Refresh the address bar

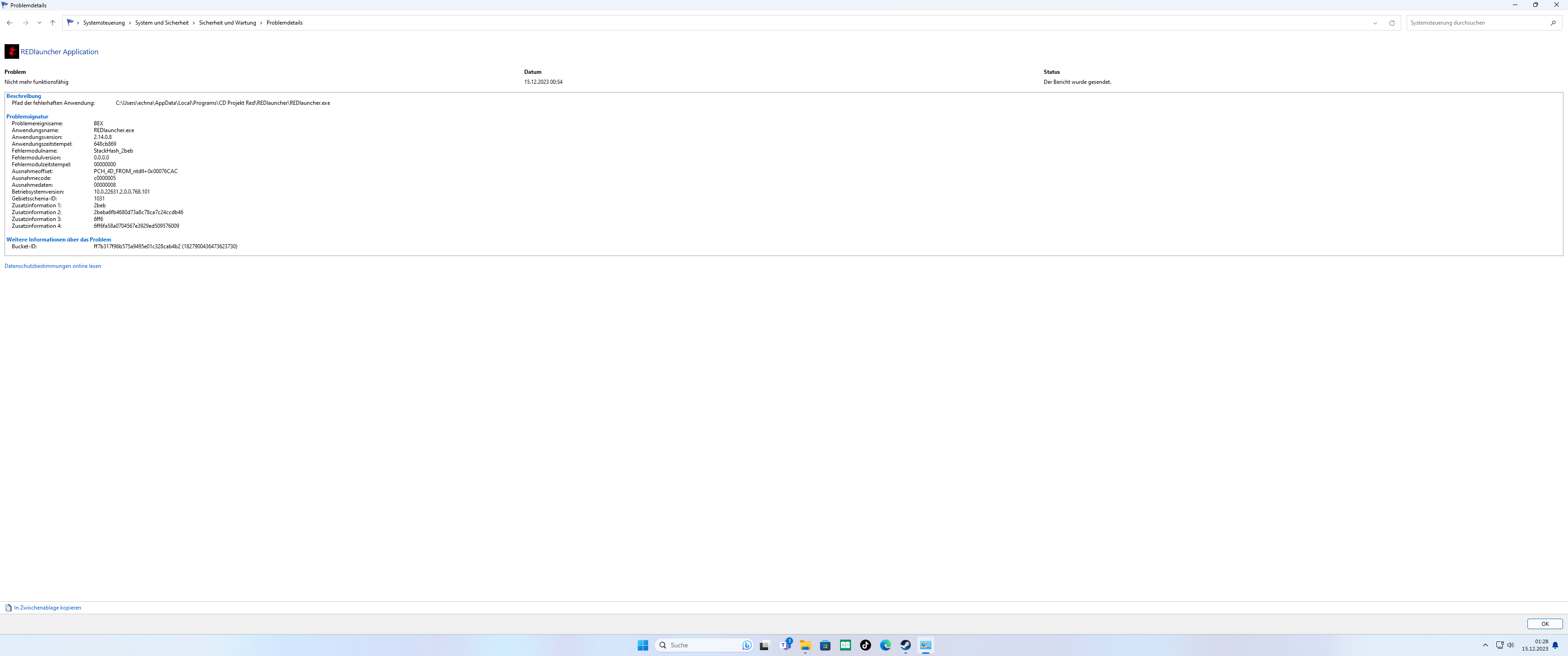[1392, 23]
